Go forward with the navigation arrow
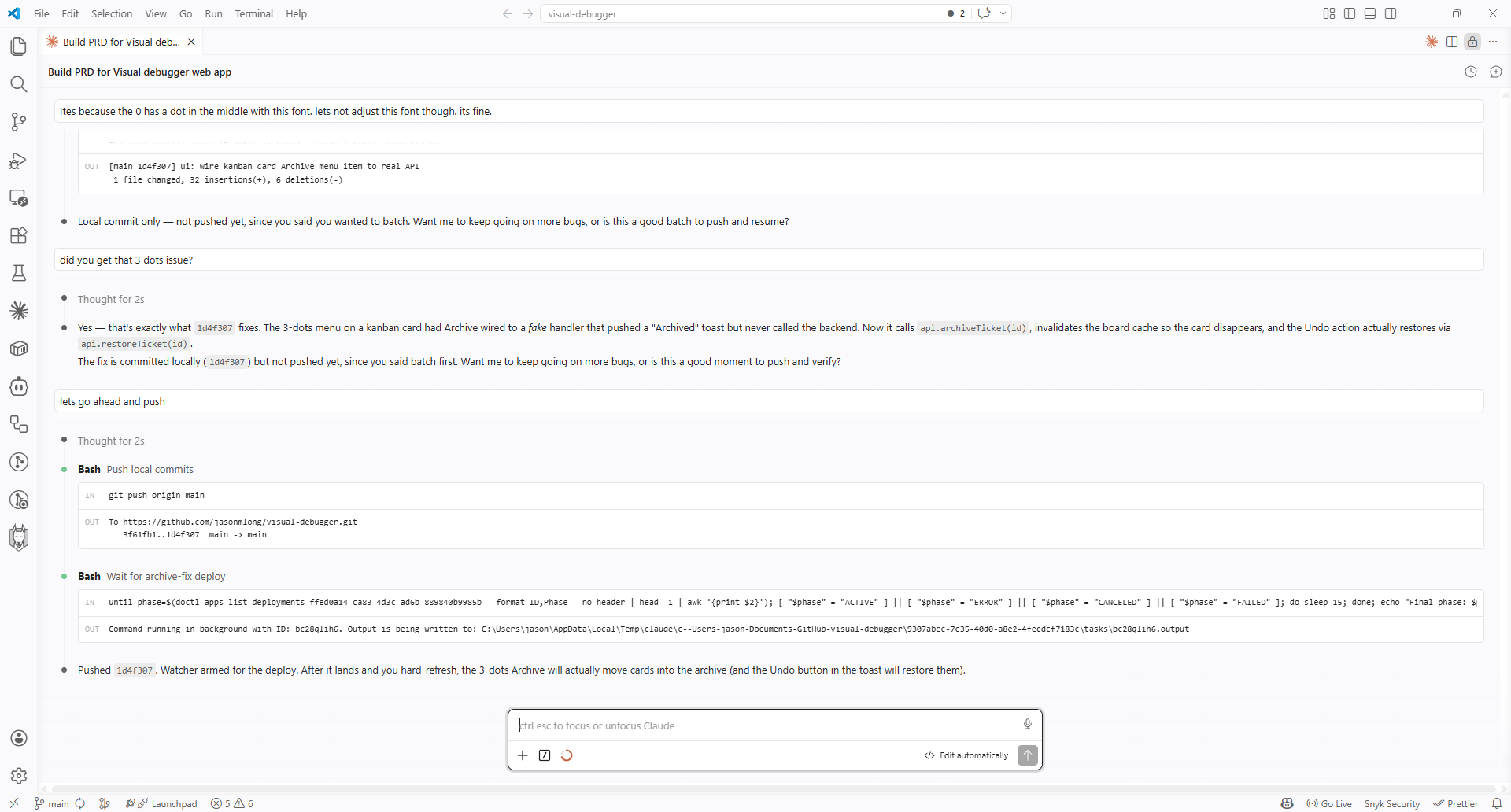 pos(528,13)
